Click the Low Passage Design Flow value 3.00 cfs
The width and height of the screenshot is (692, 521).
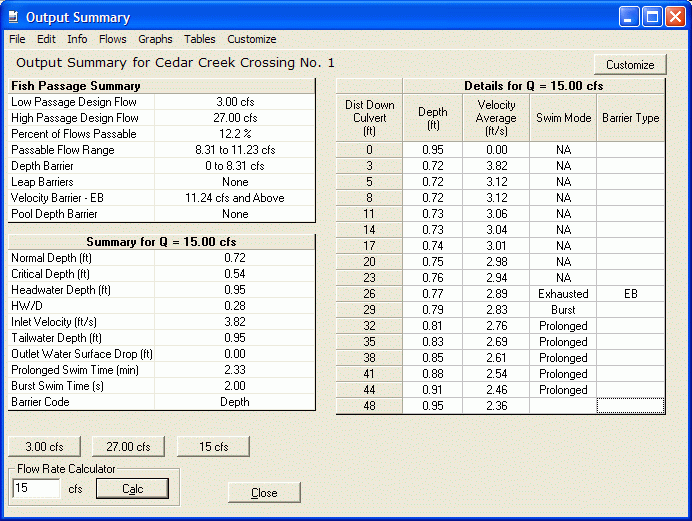[x=235, y=102]
